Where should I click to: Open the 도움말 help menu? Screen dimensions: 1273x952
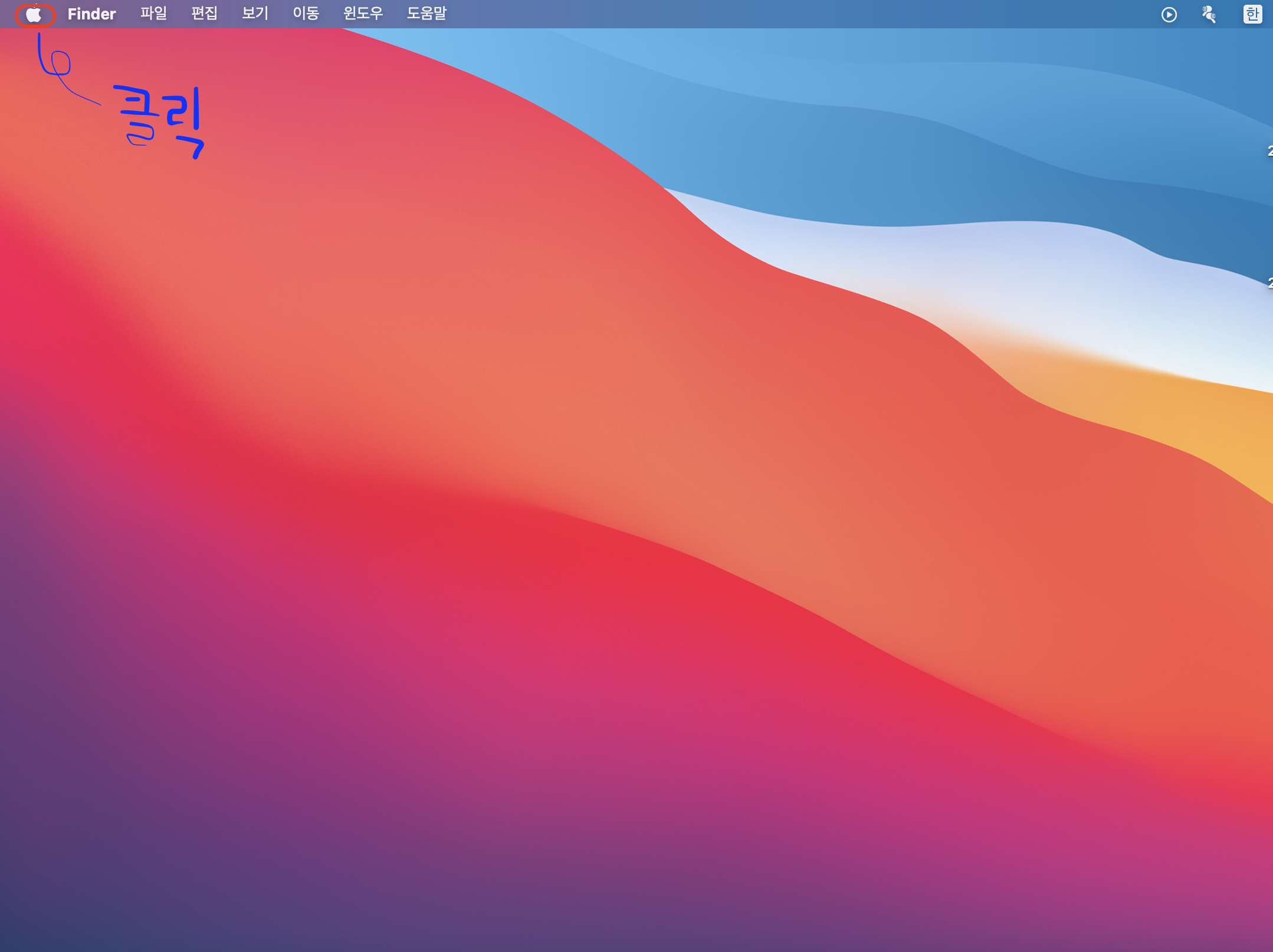(426, 14)
